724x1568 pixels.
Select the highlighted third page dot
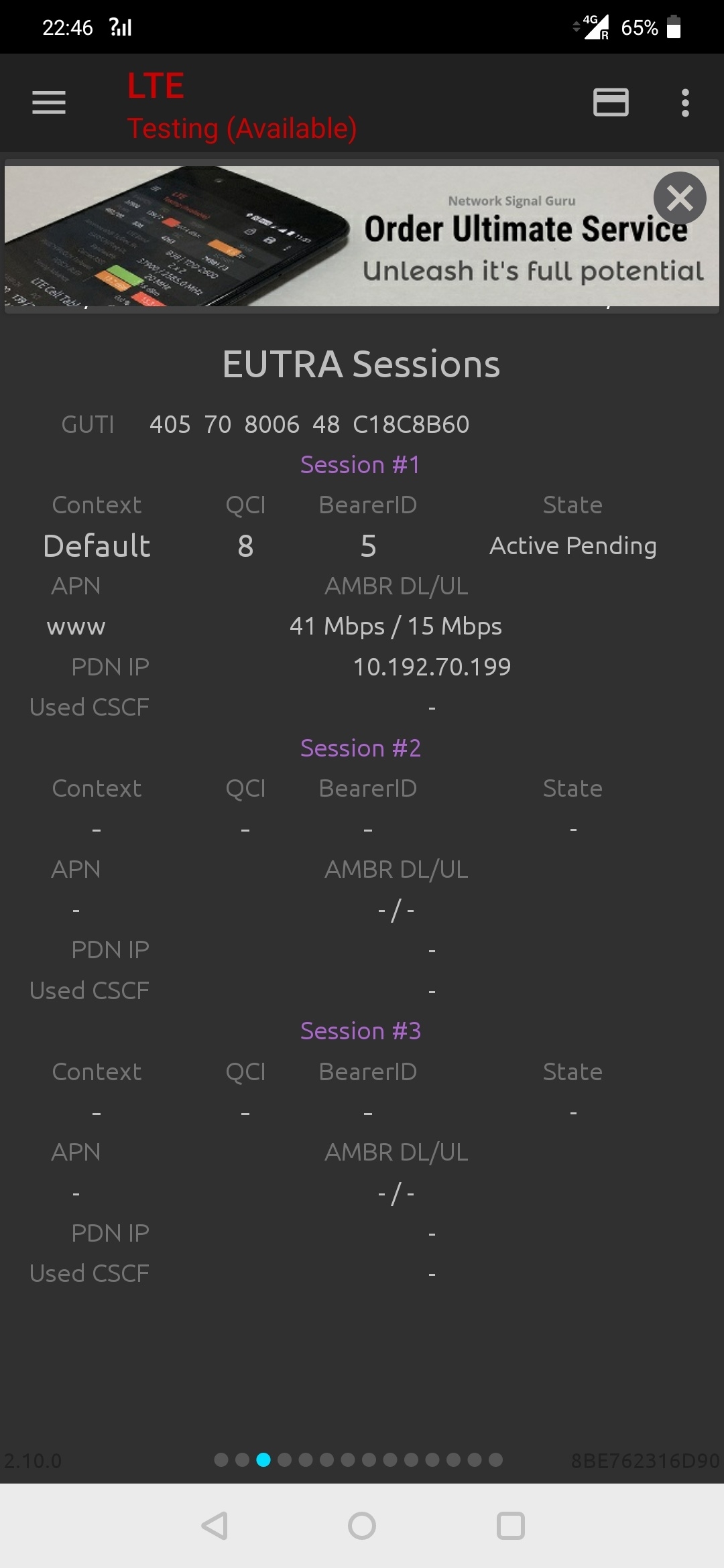(x=263, y=1459)
